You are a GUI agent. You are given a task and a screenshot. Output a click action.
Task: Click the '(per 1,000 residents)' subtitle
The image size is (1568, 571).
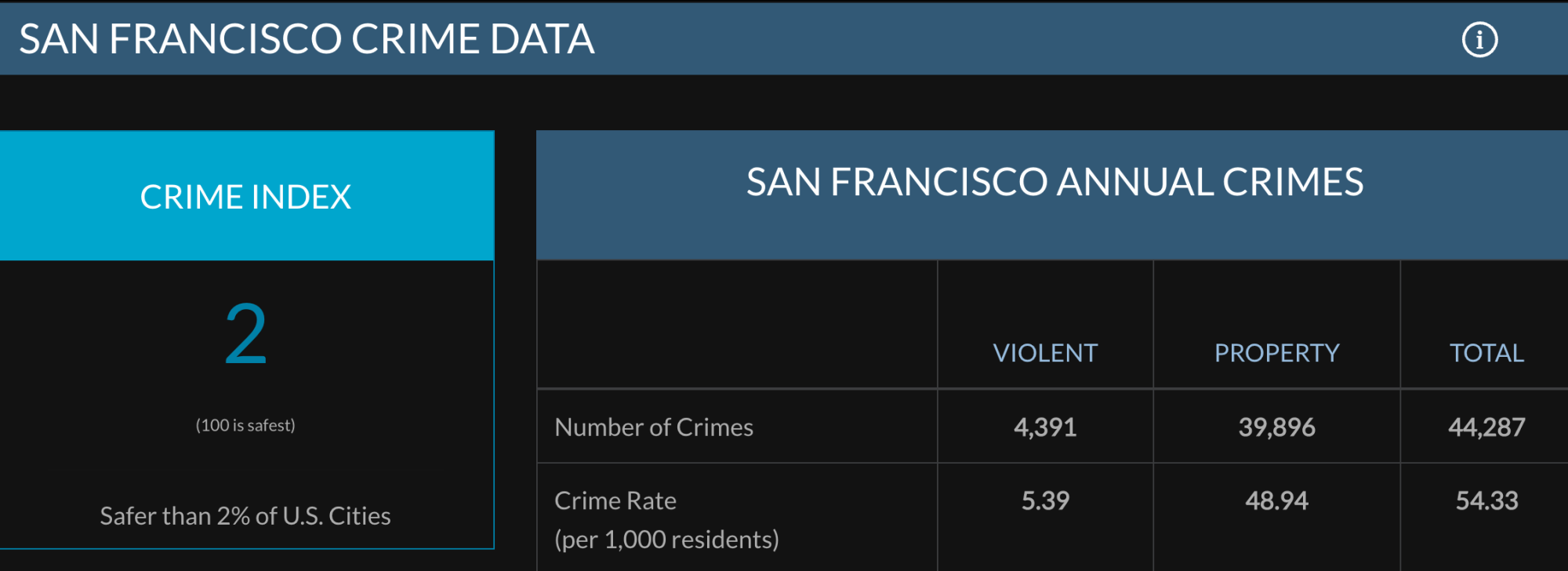[666, 540]
